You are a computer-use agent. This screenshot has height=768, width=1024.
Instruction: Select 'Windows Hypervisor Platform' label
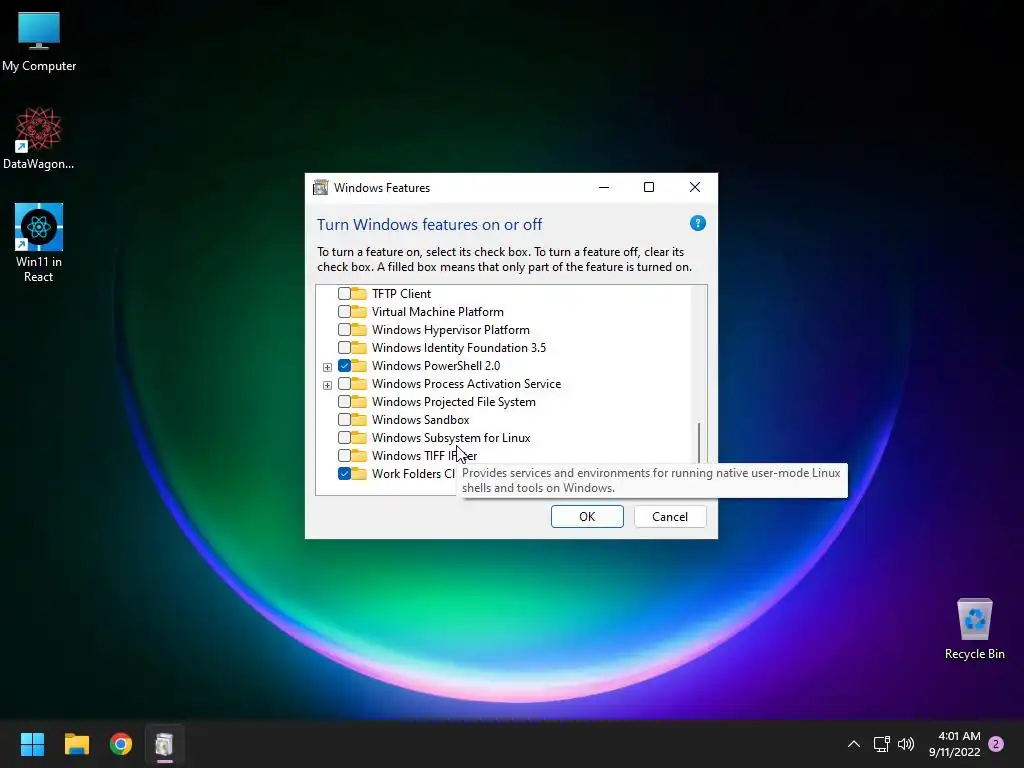[451, 330]
